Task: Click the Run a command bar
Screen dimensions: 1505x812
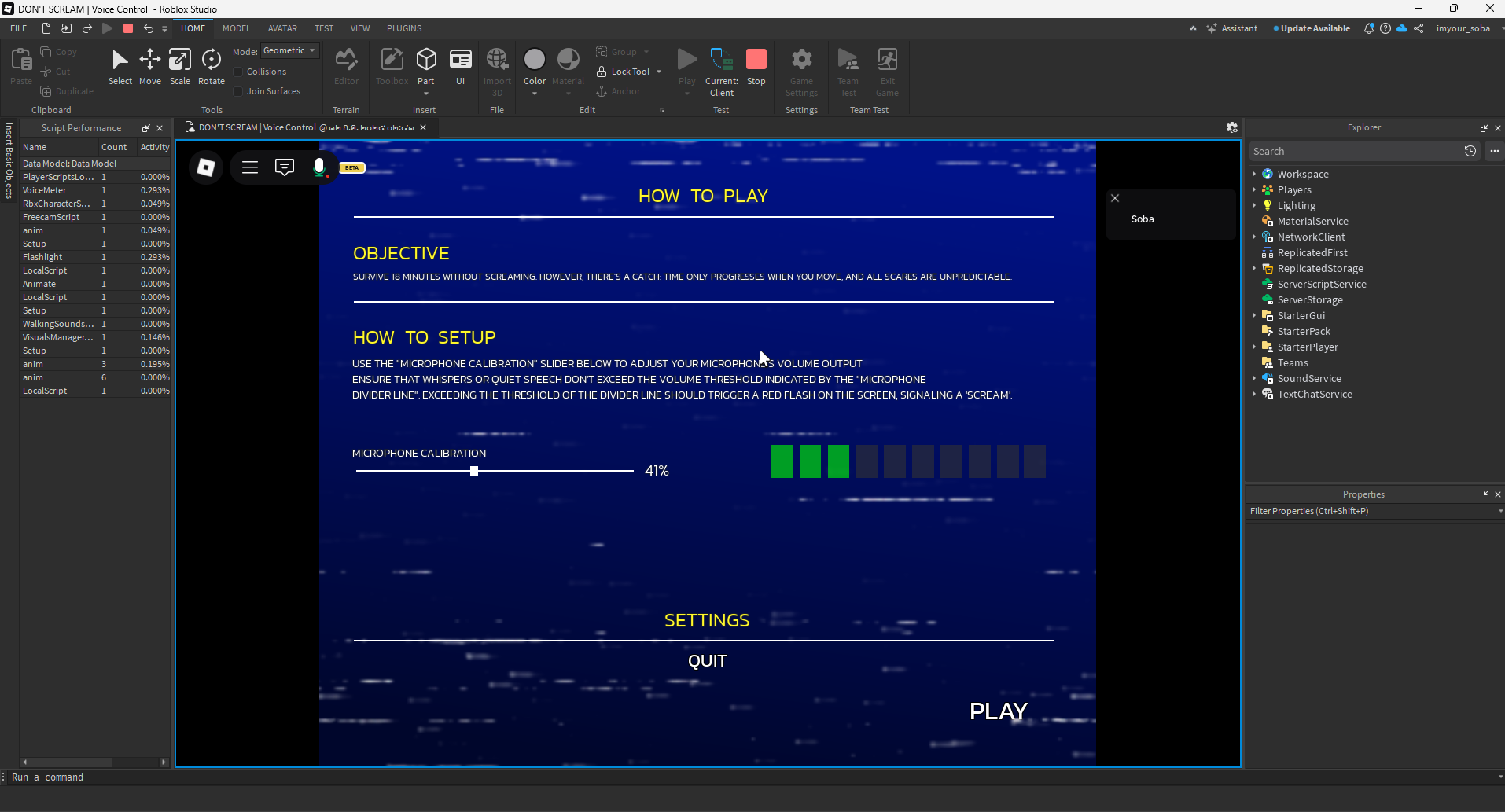Action: point(752,777)
